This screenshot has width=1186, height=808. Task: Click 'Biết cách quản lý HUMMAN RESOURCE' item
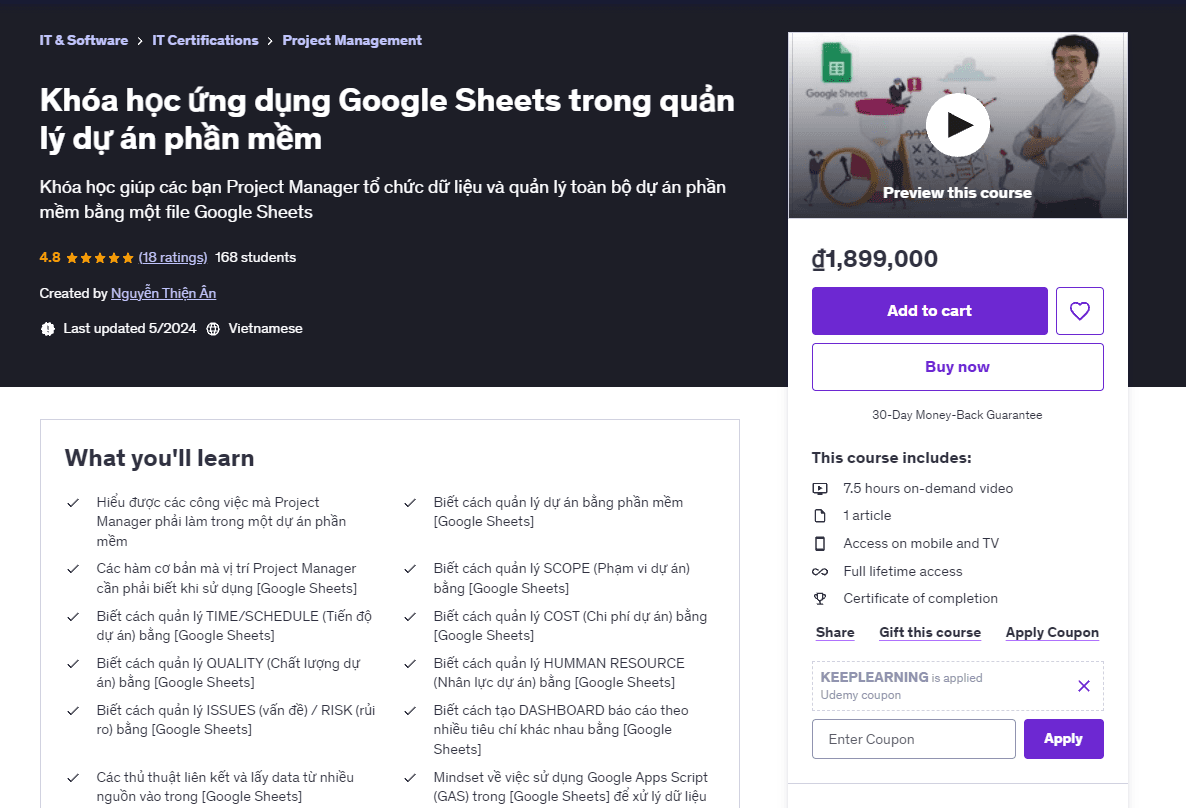pos(559,673)
